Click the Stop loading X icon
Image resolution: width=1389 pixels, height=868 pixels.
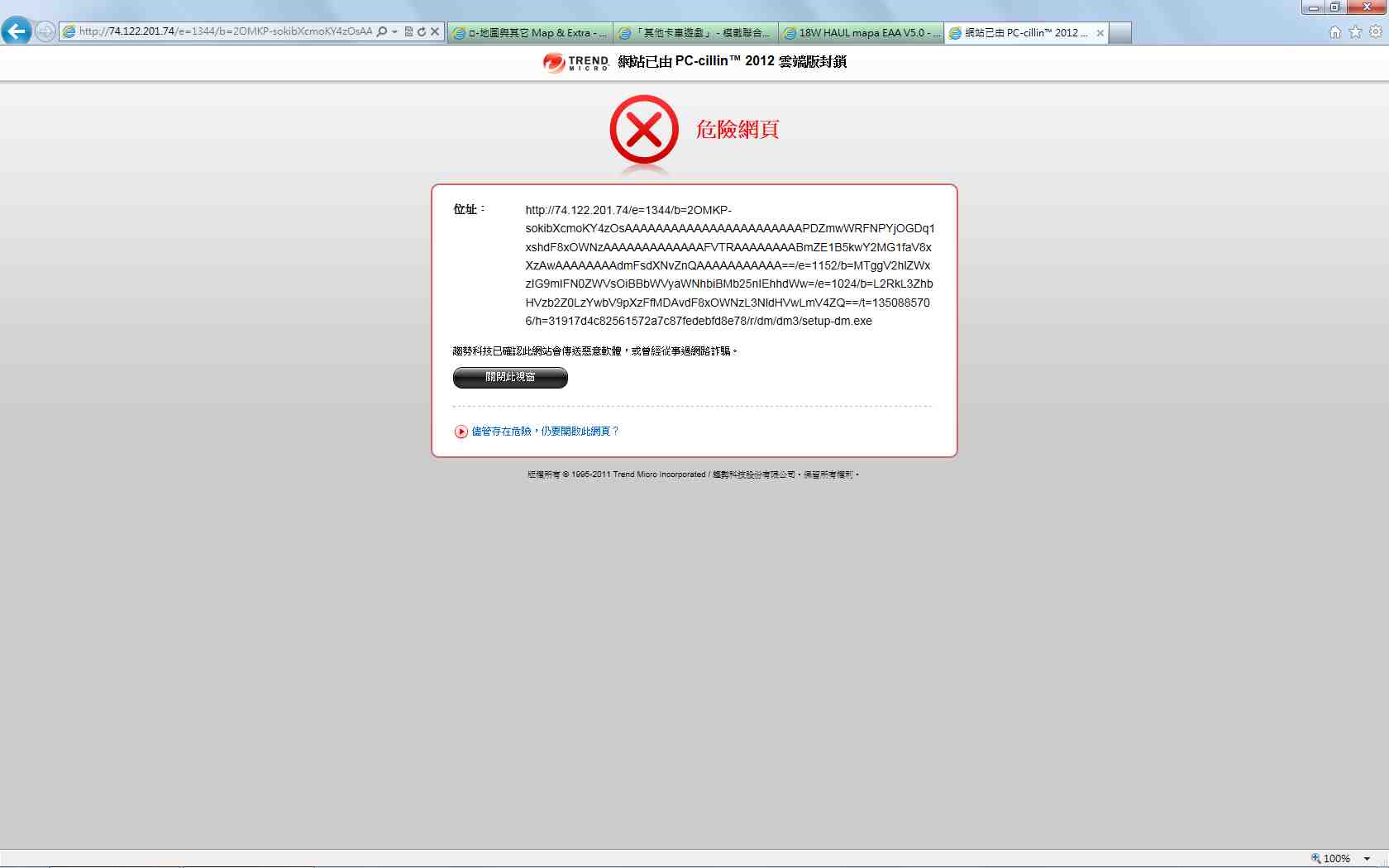point(435,31)
